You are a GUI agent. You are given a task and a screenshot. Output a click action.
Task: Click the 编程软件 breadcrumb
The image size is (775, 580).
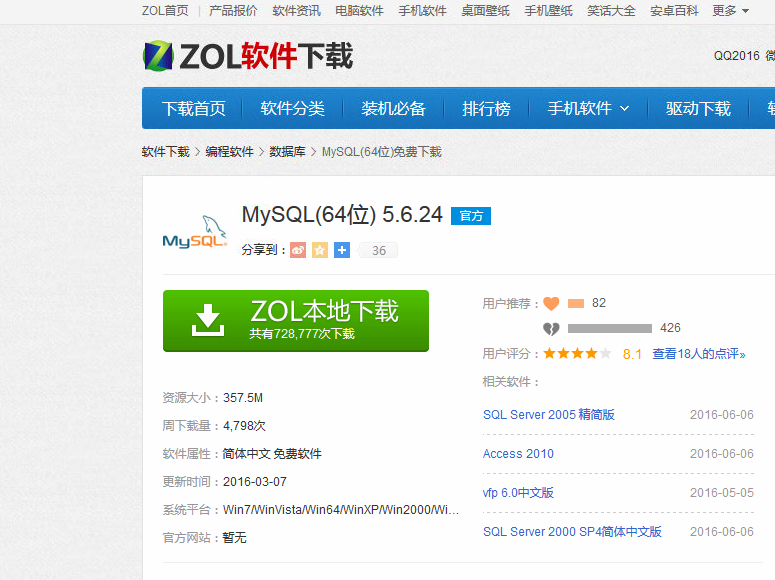[229, 152]
